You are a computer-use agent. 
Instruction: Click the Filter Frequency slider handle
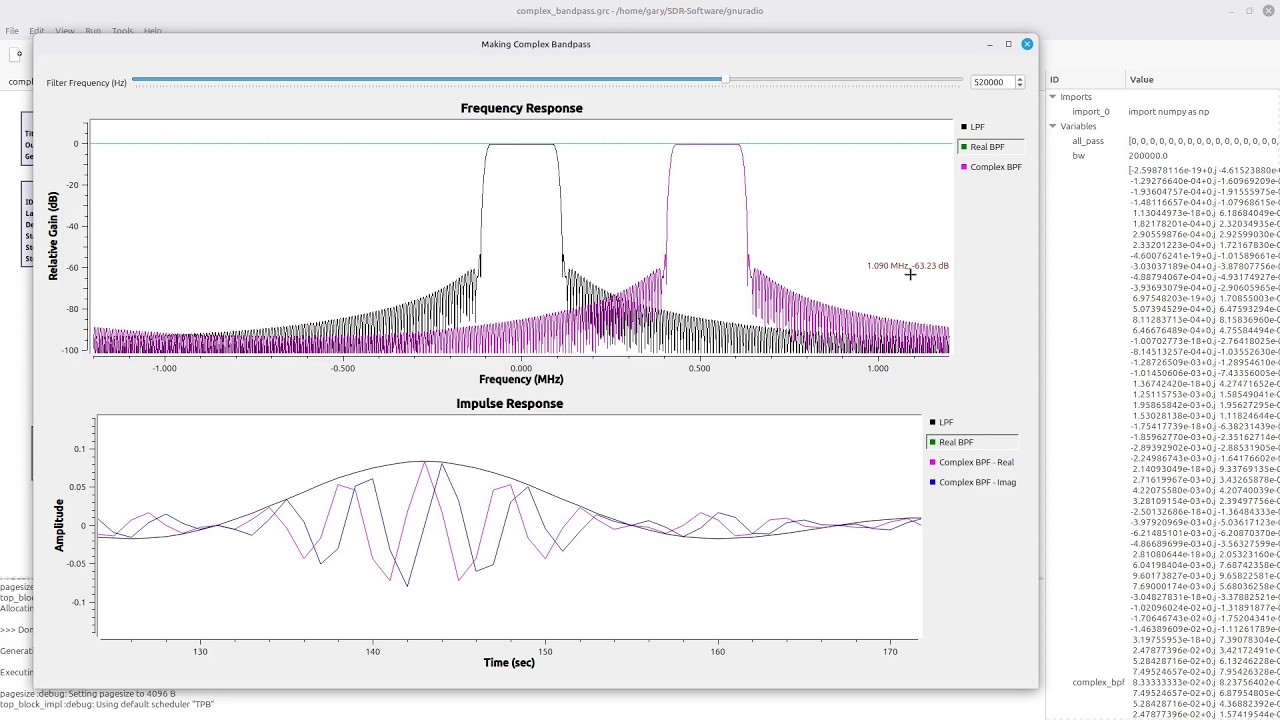click(725, 79)
